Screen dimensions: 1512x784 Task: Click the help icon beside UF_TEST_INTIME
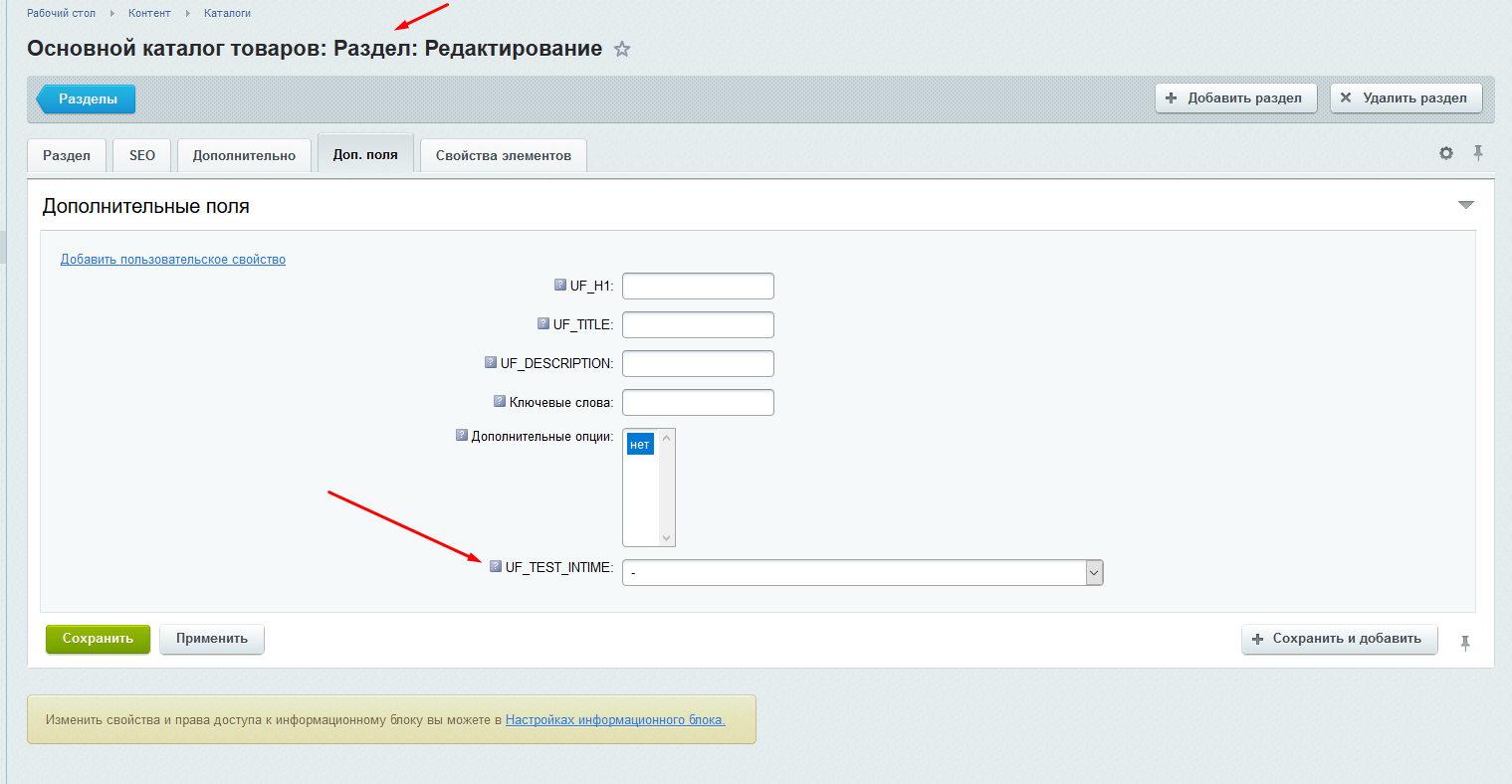click(x=496, y=567)
